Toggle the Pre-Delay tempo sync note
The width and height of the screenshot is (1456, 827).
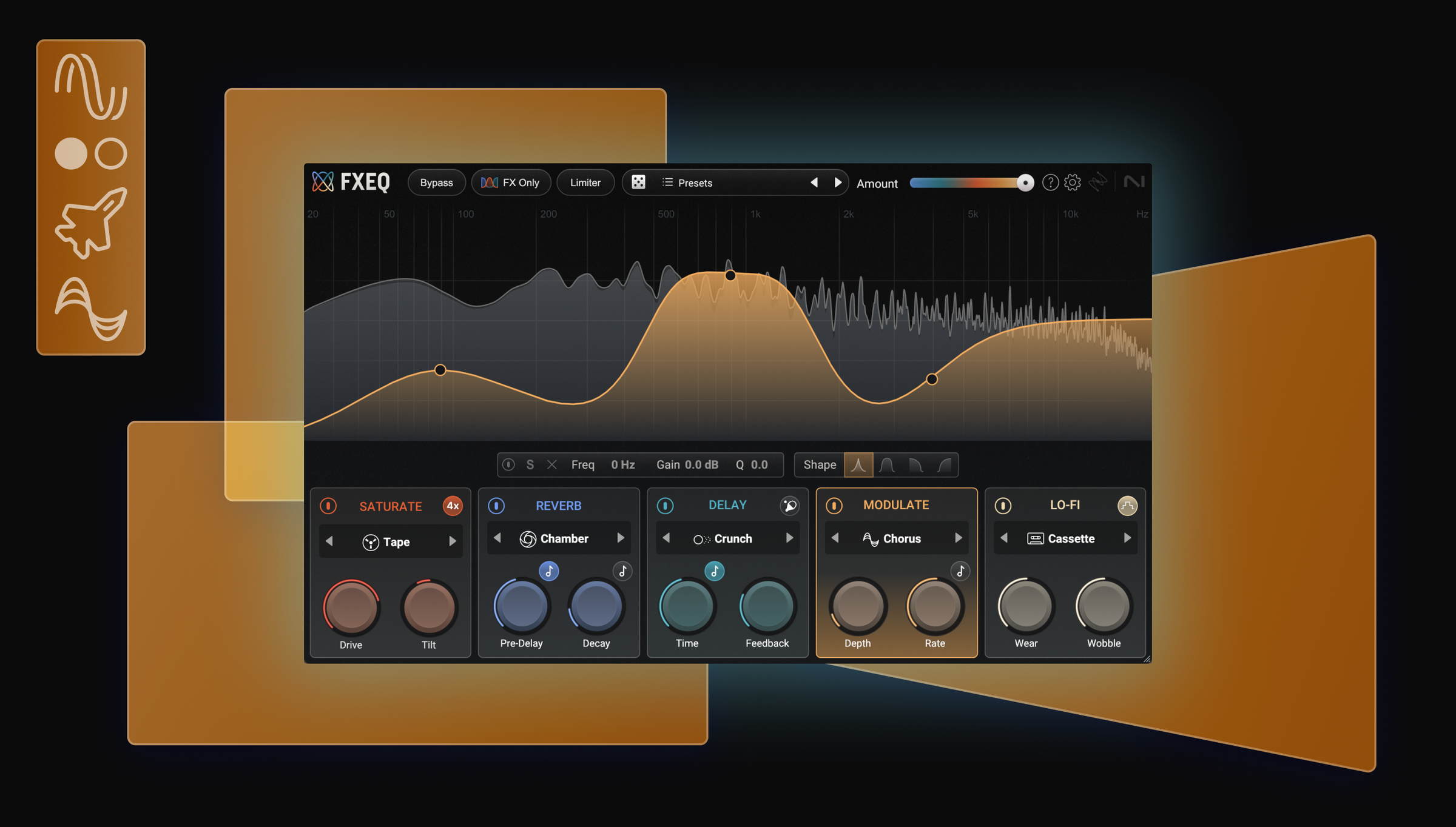[549, 571]
